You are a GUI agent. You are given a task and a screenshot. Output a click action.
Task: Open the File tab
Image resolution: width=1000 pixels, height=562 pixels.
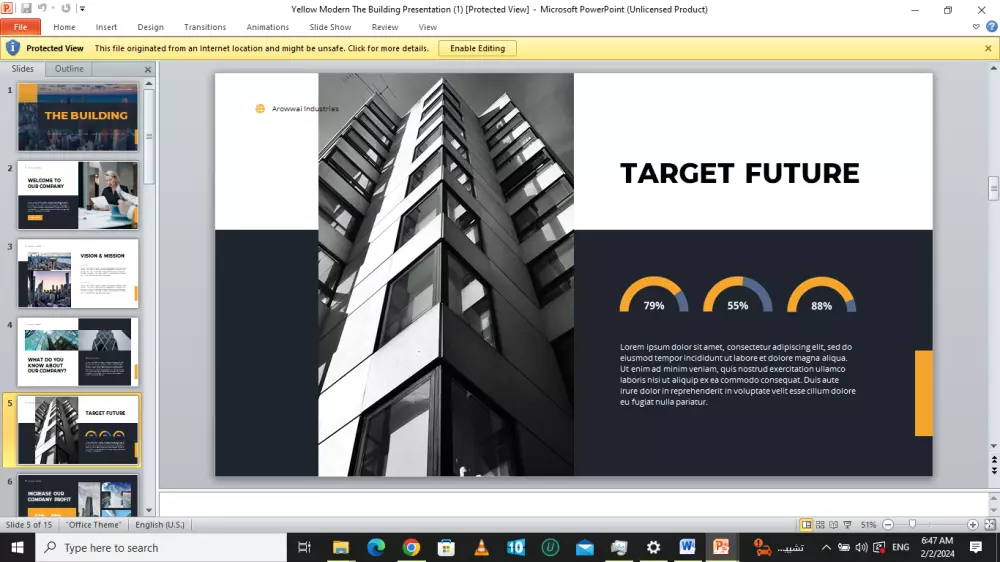pyautogui.click(x=20, y=27)
